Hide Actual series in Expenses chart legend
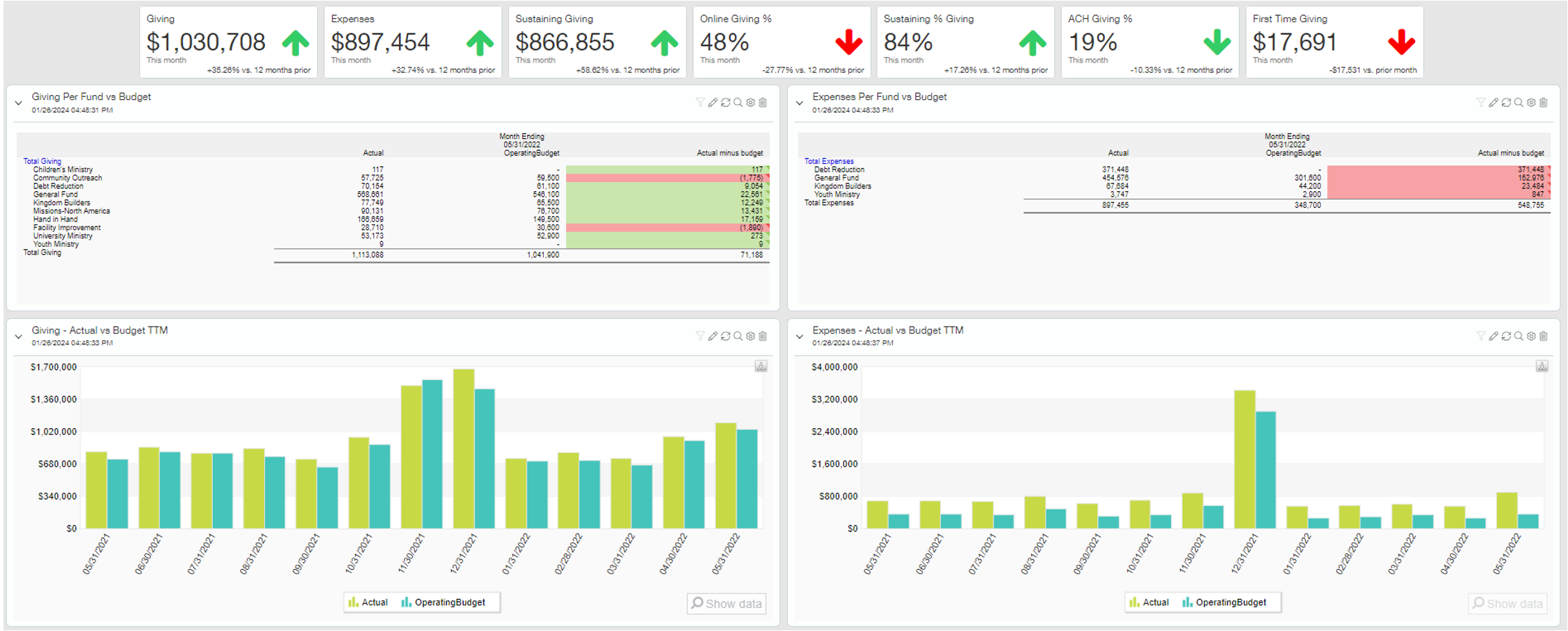 [1149, 603]
